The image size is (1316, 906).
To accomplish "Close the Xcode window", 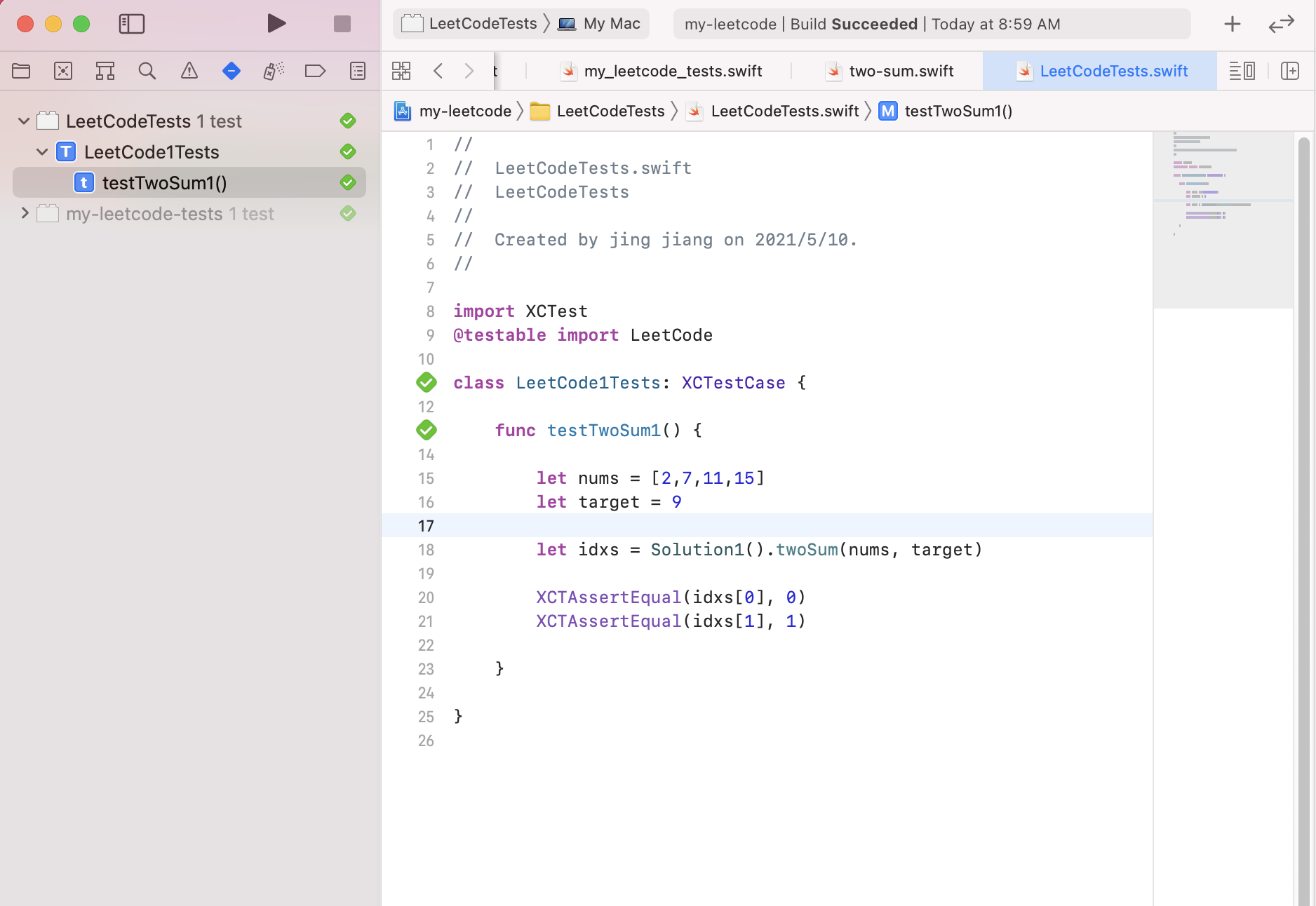I will (x=25, y=24).
